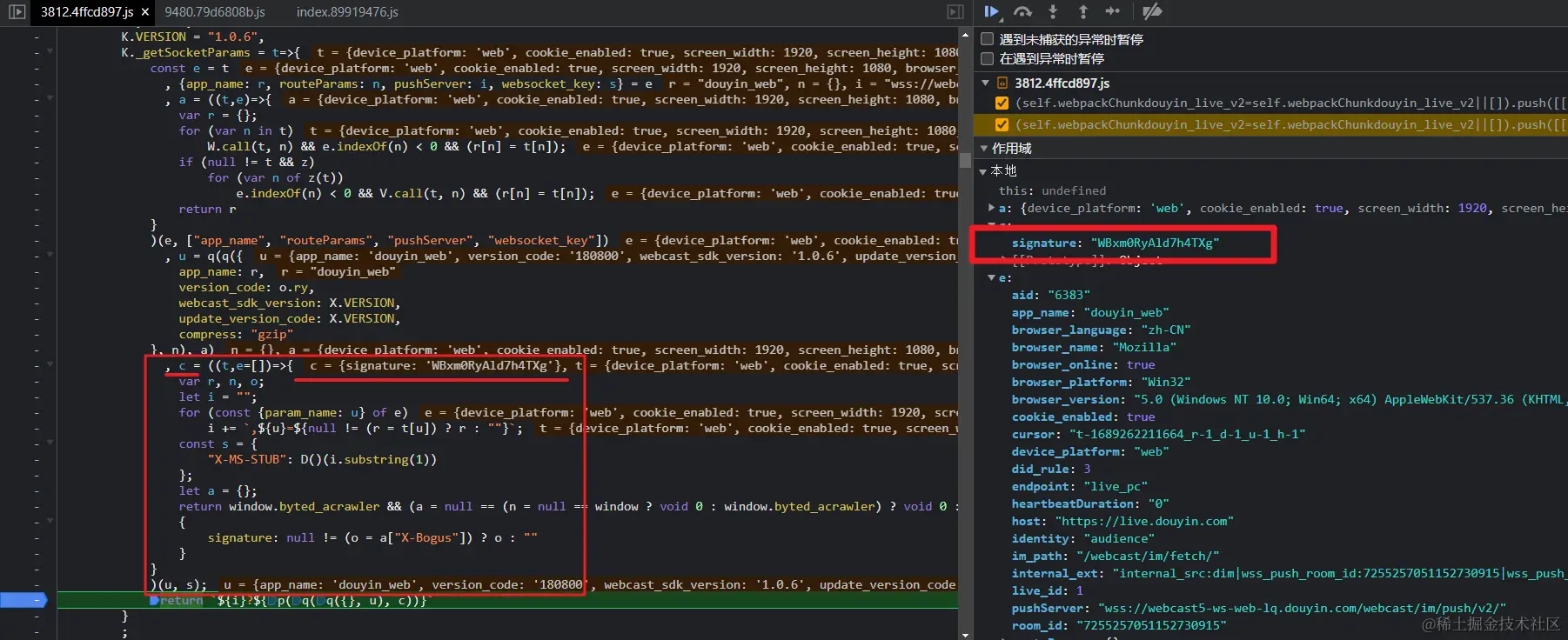Click the 'did_rule: 3' property
1568x640 pixels.
(1050, 470)
